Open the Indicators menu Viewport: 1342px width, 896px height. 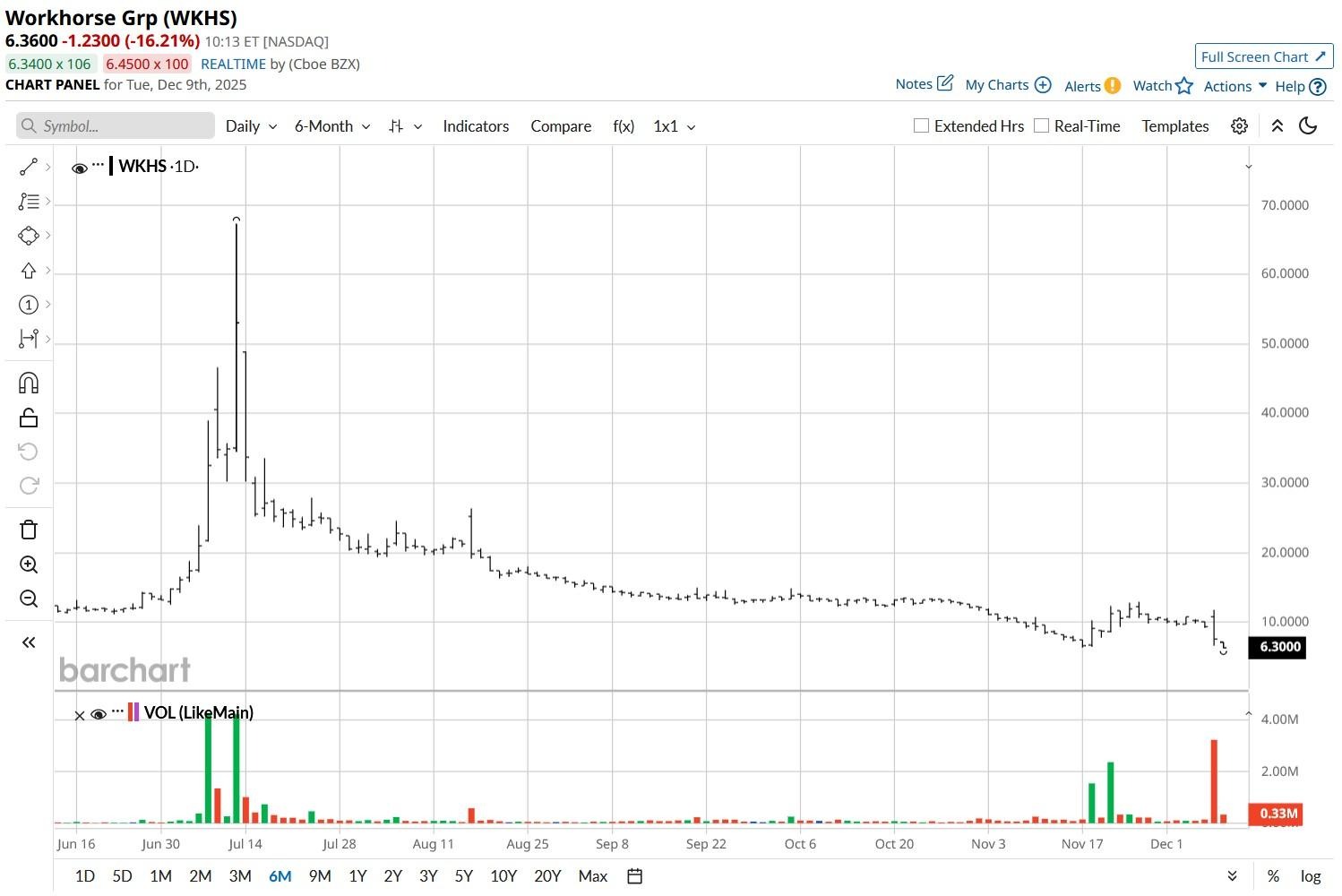476,126
